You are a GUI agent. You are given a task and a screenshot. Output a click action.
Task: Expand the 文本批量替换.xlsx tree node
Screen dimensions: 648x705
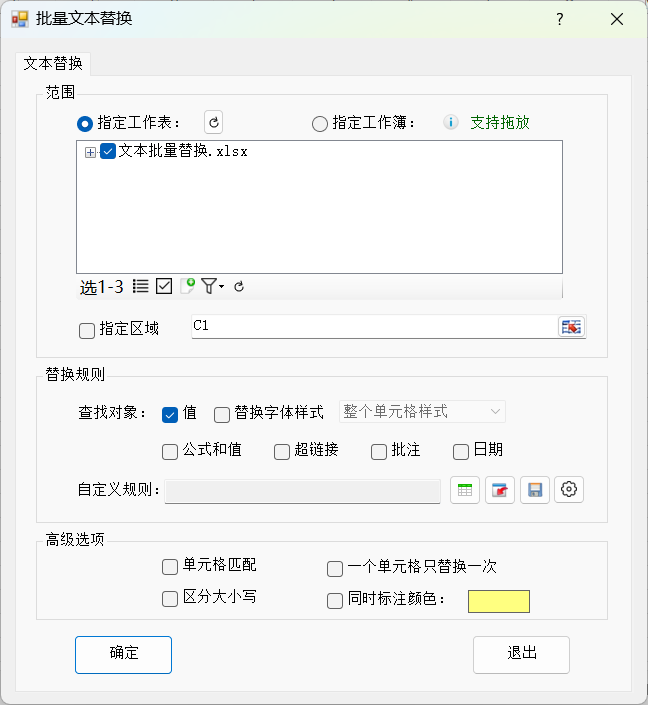coord(90,152)
